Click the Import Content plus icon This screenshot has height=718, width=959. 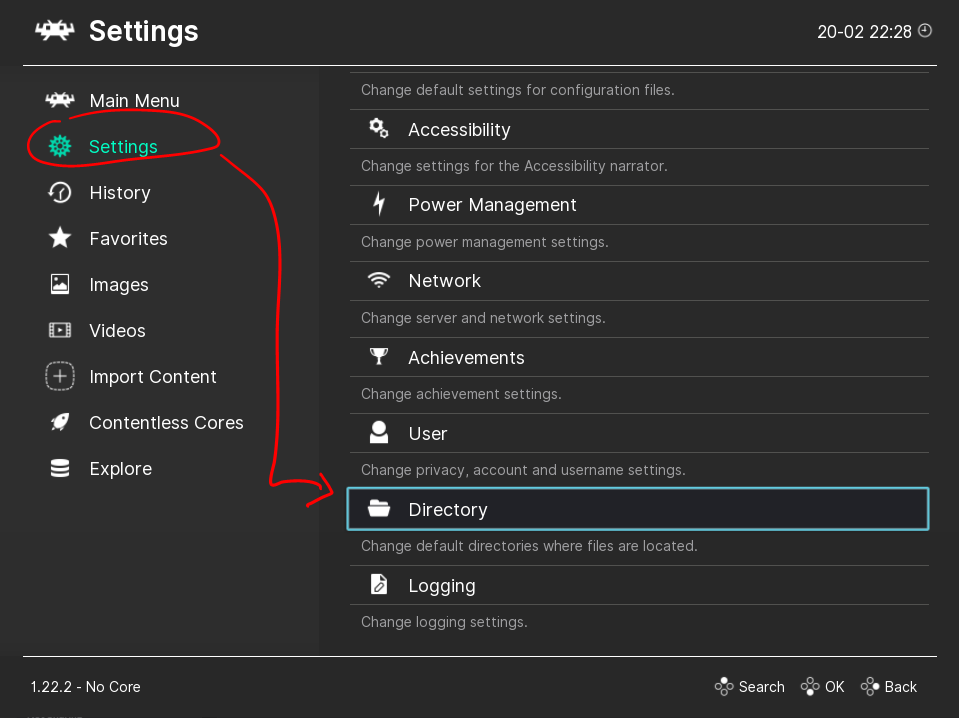[60, 376]
